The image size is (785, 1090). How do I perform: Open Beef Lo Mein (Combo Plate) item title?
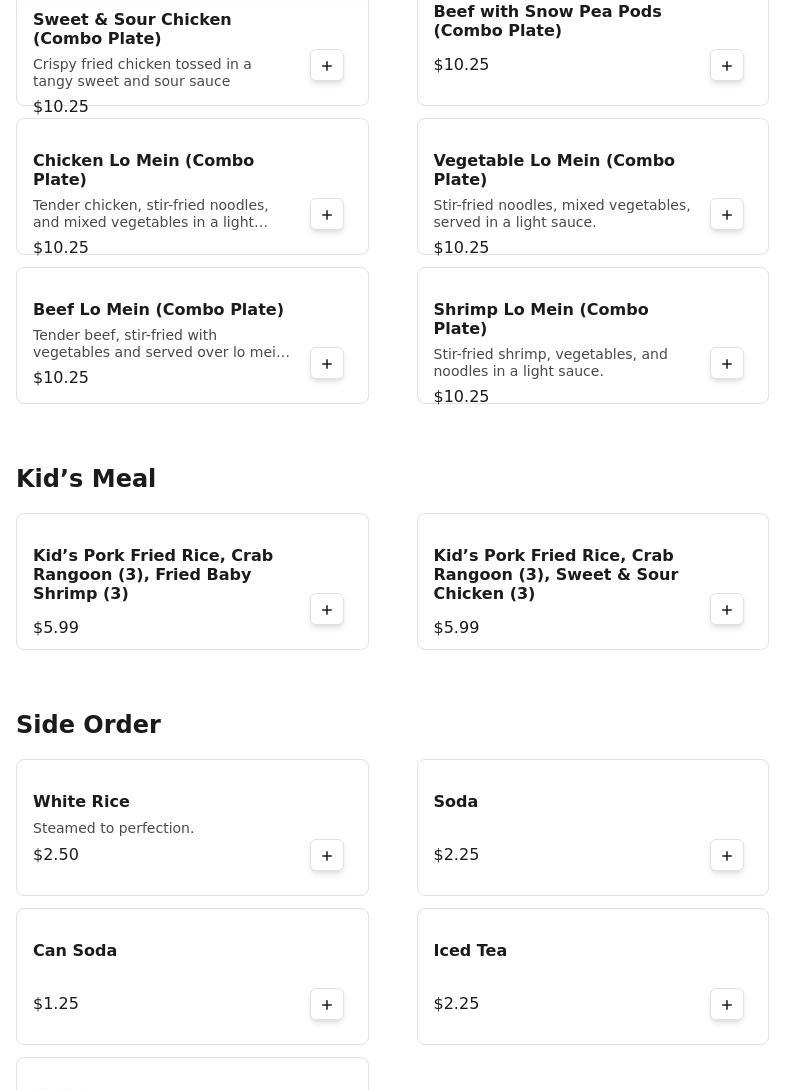(158, 310)
